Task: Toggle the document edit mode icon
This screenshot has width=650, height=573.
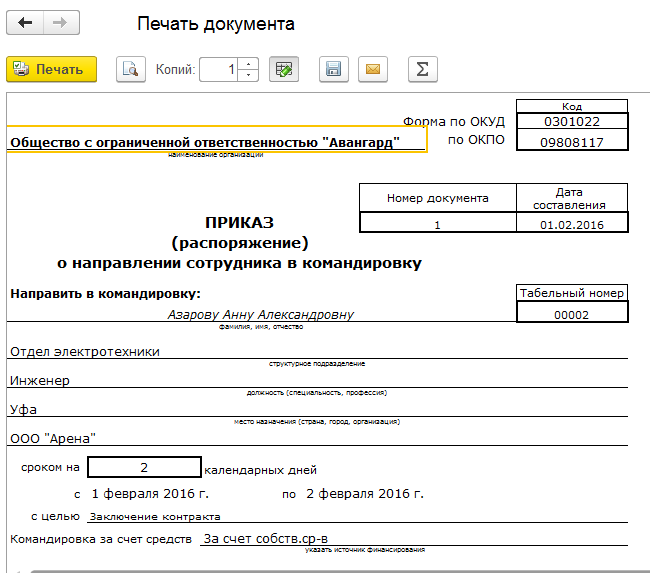Action: coord(284,69)
